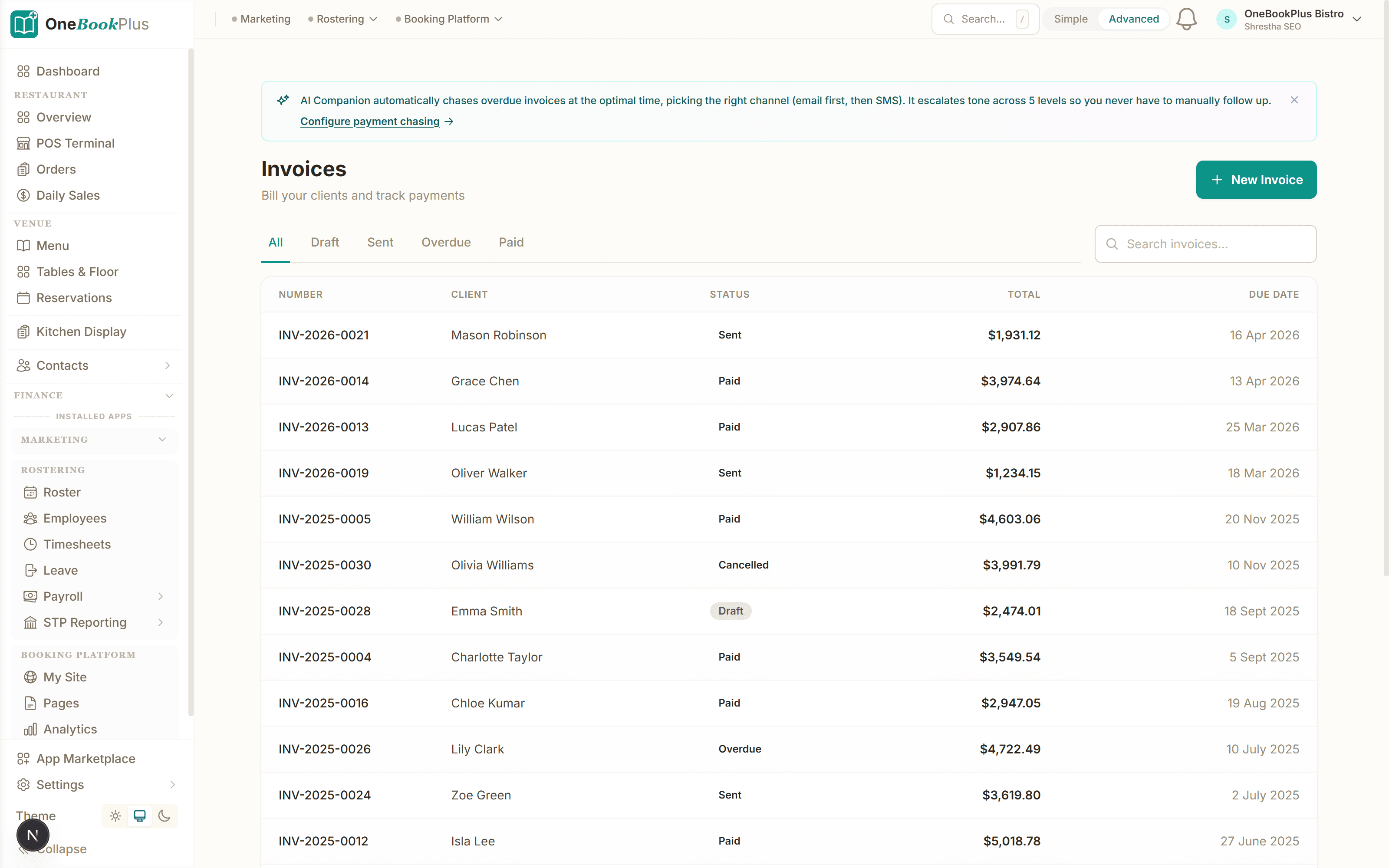Switch to Simple mode
The image size is (1389, 868).
click(1070, 19)
